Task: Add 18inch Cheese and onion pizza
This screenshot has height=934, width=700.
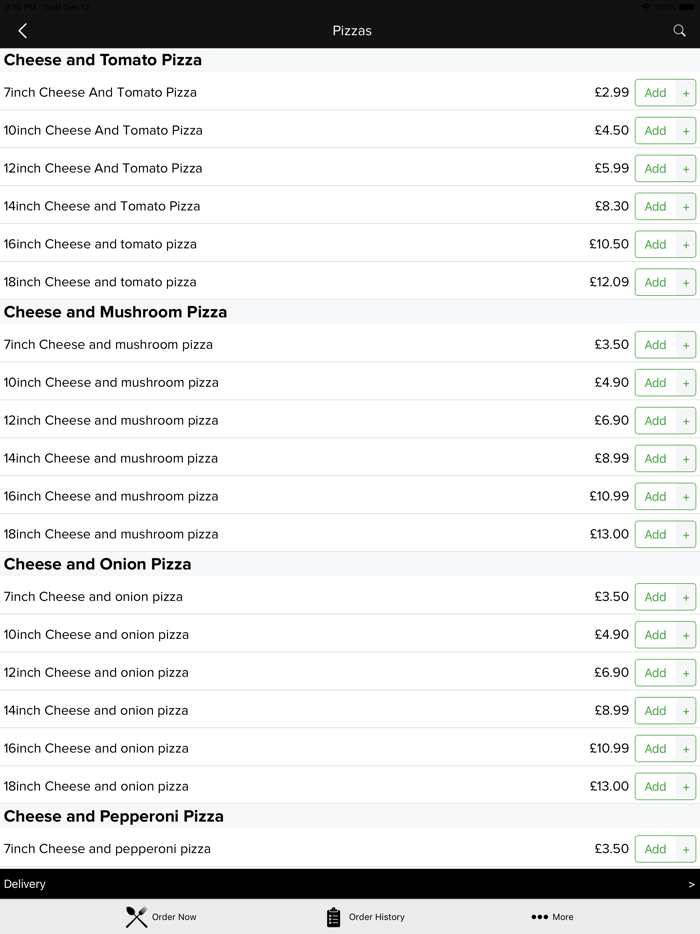Action: pyautogui.click(x=655, y=787)
